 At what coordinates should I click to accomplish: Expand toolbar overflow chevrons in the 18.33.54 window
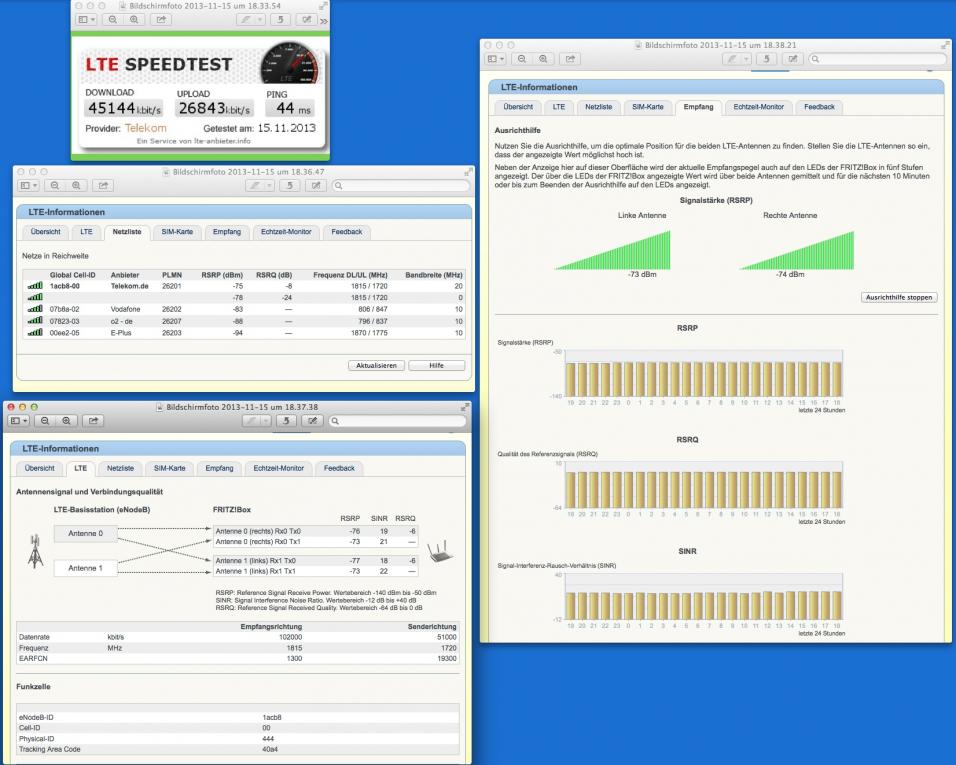[x=324, y=21]
